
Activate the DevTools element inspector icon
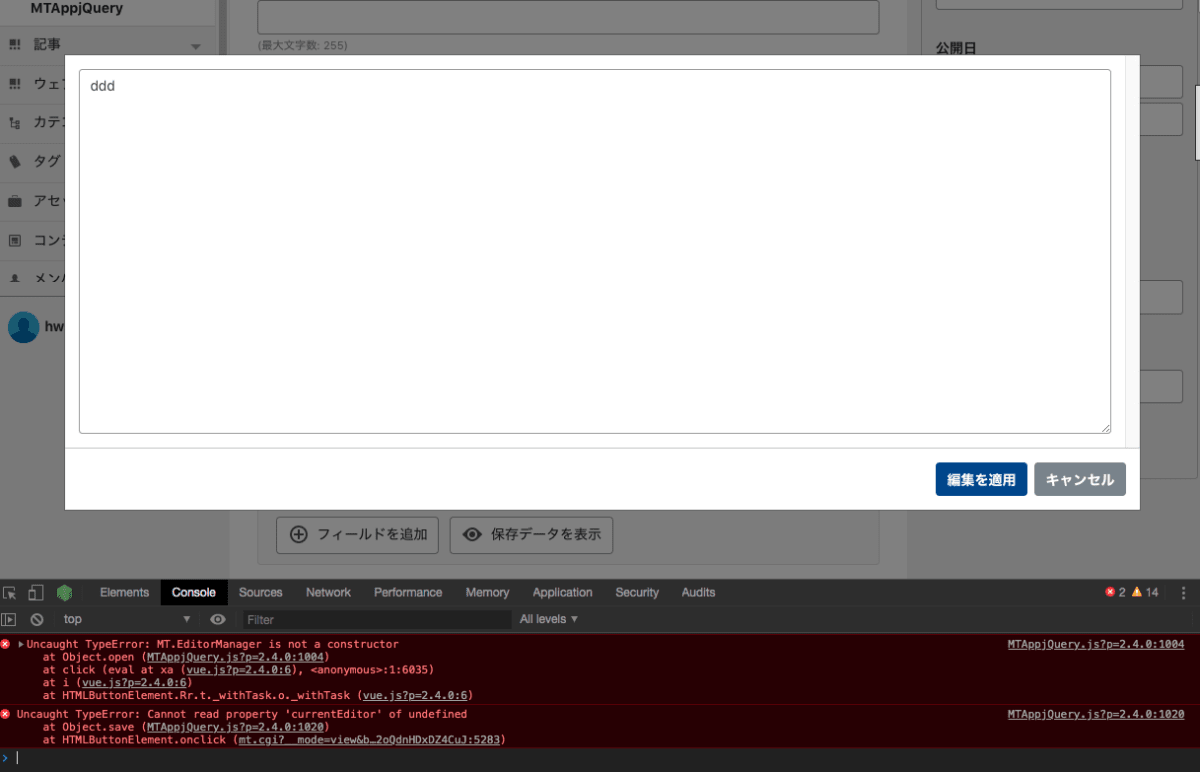pyautogui.click(x=12, y=592)
